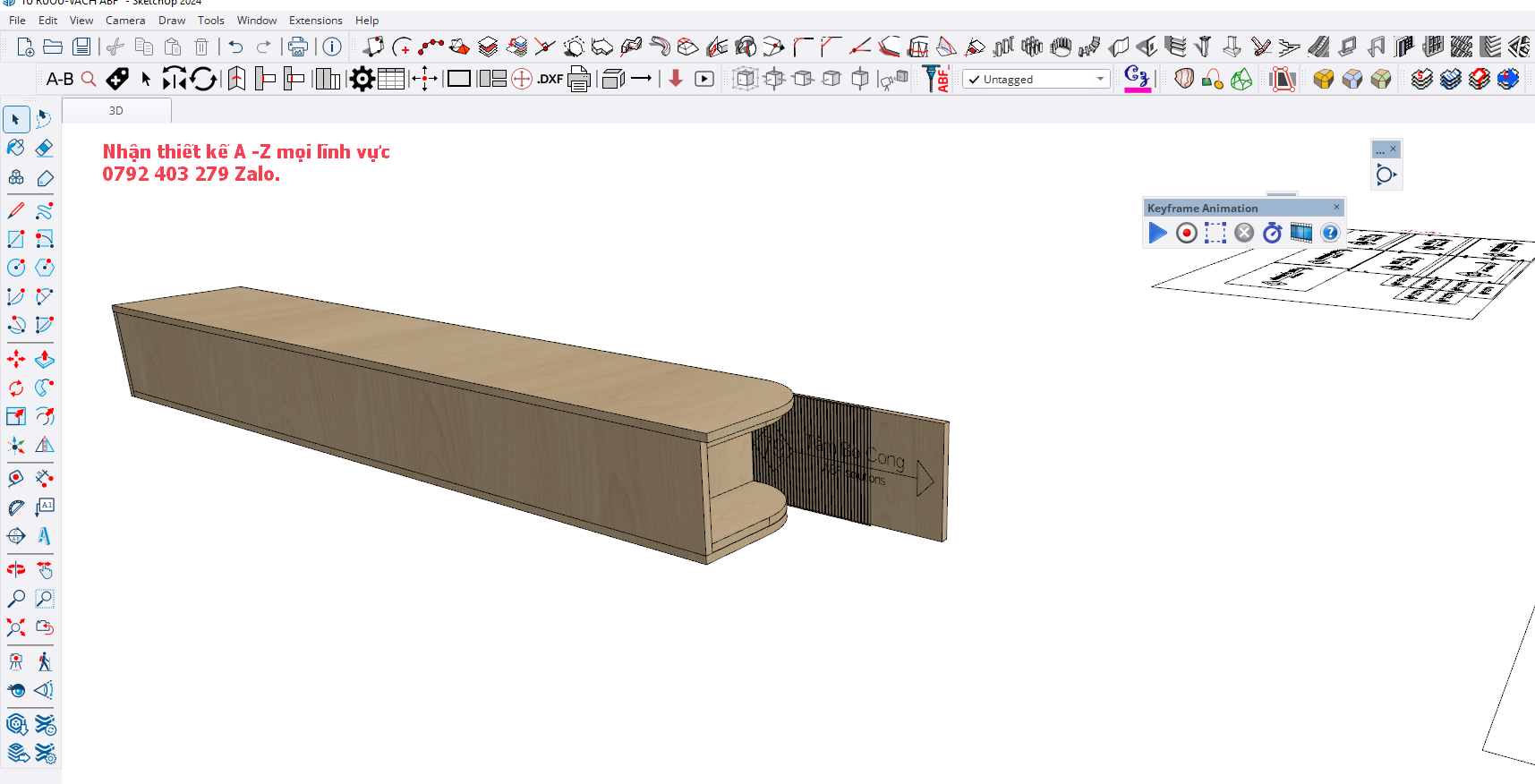Activate the Push/Pull tool
The image size is (1535, 784).
[44, 360]
